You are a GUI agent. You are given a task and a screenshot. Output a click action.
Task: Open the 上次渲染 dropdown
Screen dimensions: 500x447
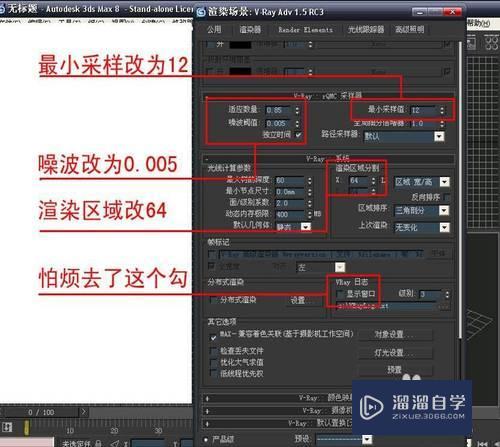(x=444, y=227)
